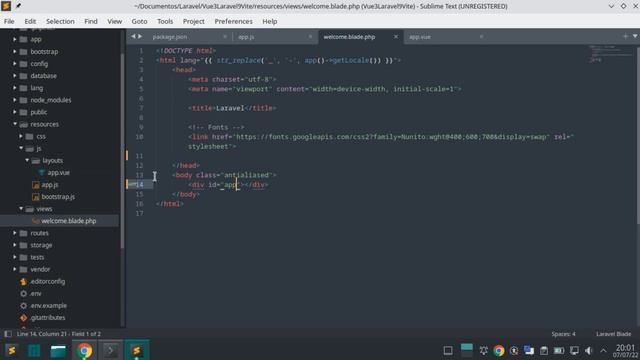Change syntax via Laravel Blade label
Image resolution: width=640 pixels, height=360 pixels.
(x=613, y=334)
